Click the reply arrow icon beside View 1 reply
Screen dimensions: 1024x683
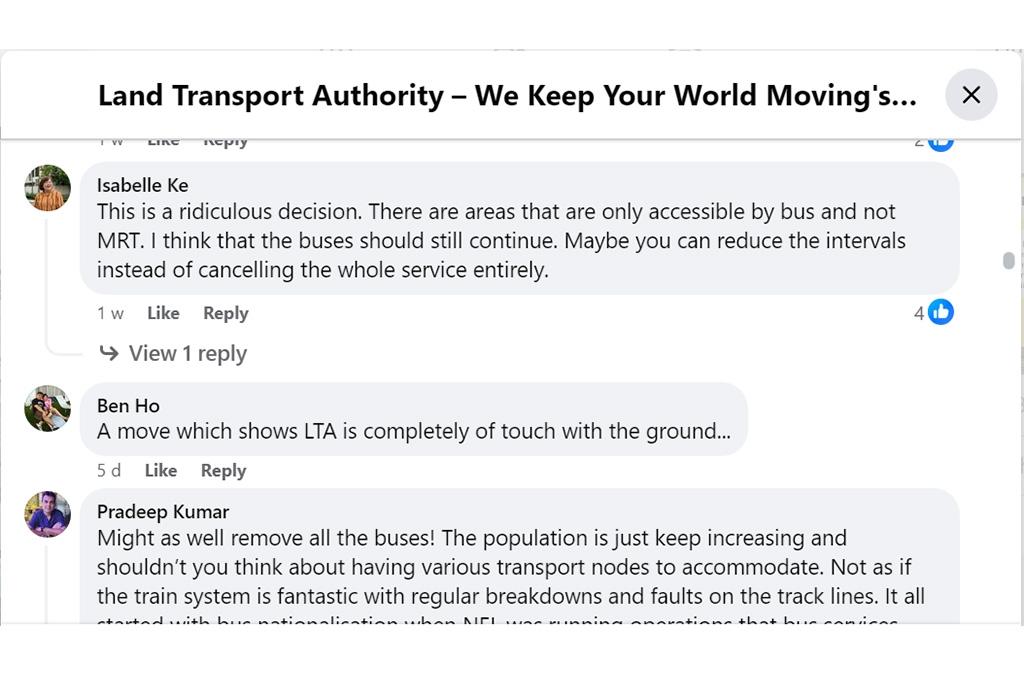click(109, 353)
